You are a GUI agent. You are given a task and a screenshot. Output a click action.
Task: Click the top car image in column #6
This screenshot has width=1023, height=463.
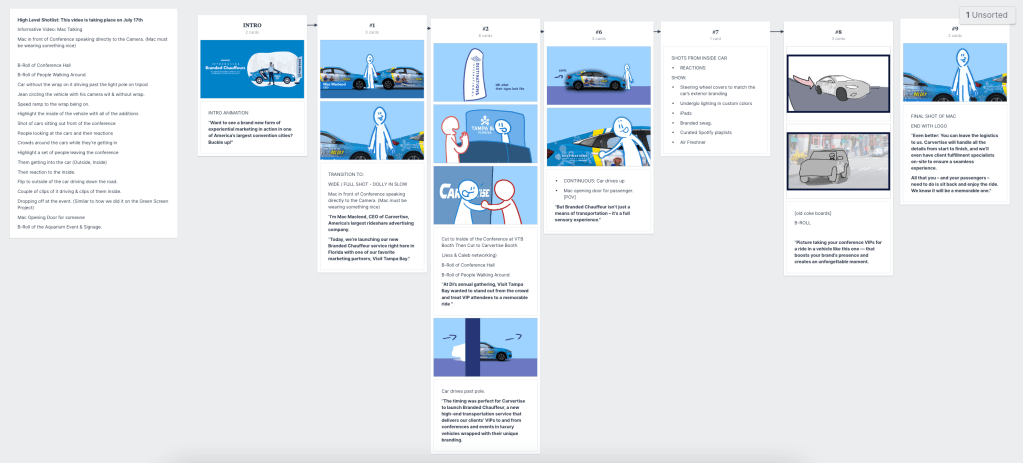[599, 76]
